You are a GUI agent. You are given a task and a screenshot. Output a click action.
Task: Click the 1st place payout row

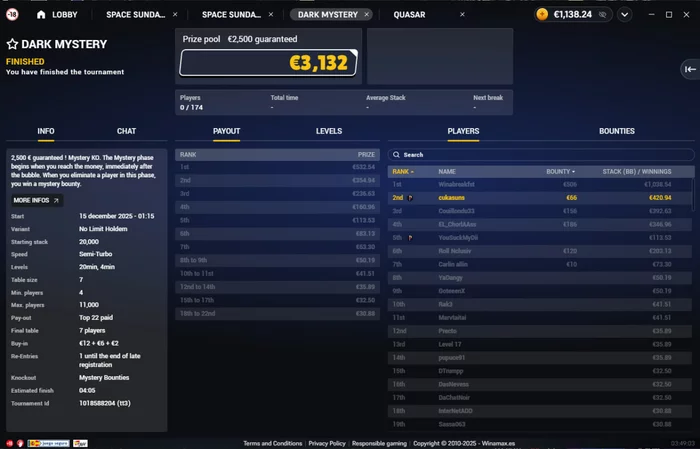[x=277, y=167]
